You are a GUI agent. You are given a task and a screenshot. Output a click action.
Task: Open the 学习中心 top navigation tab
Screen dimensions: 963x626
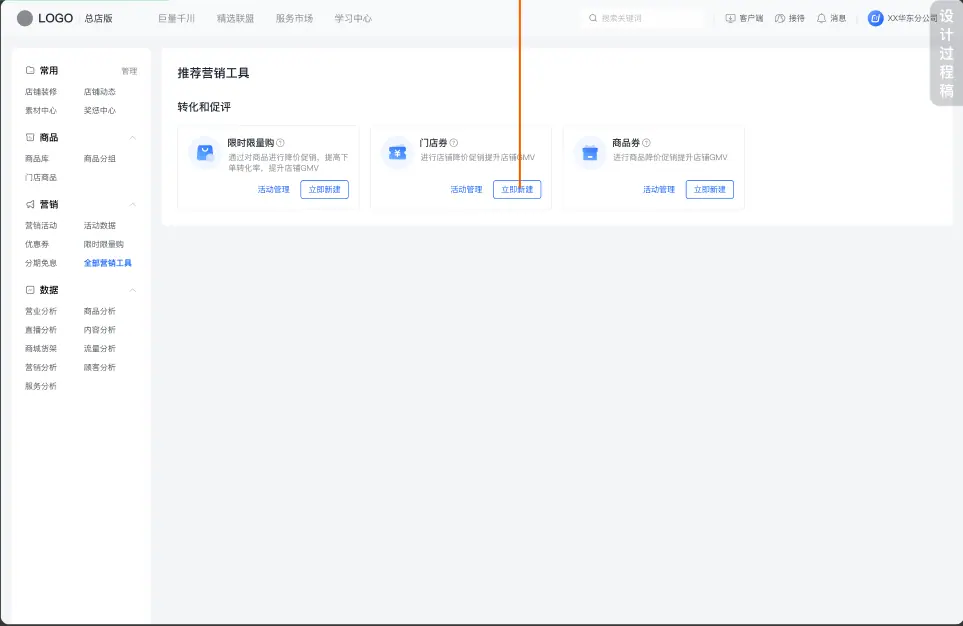point(353,18)
